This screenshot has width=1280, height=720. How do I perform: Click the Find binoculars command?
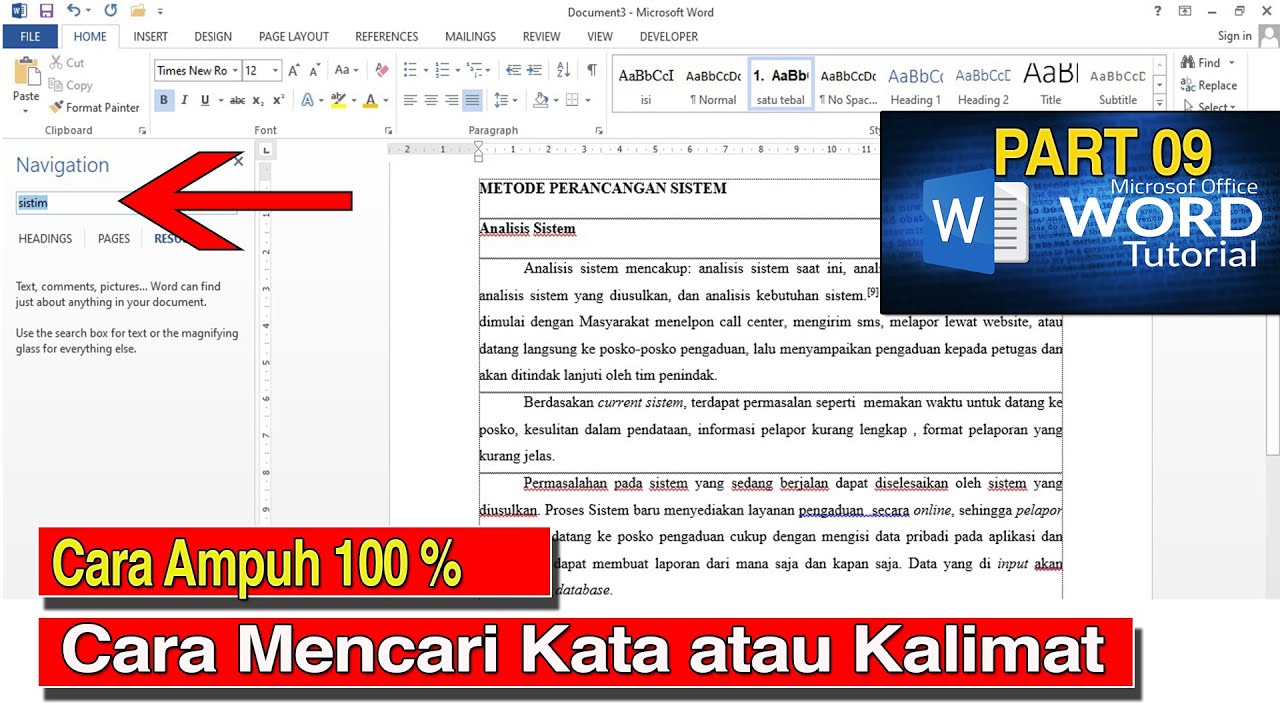(x=1199, y=62)
